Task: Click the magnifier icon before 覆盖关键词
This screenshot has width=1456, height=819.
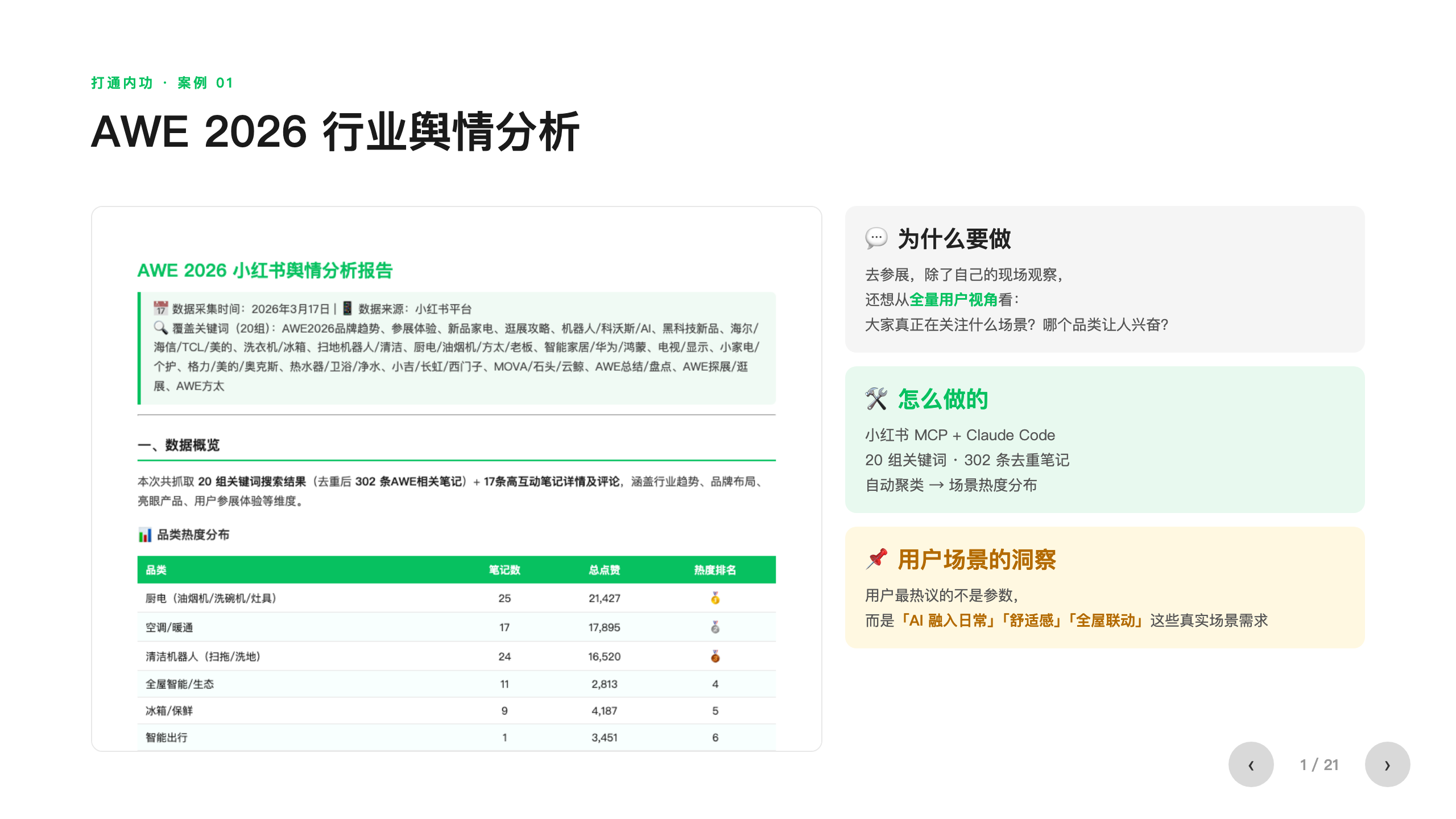Action: (x=160, y=328)
